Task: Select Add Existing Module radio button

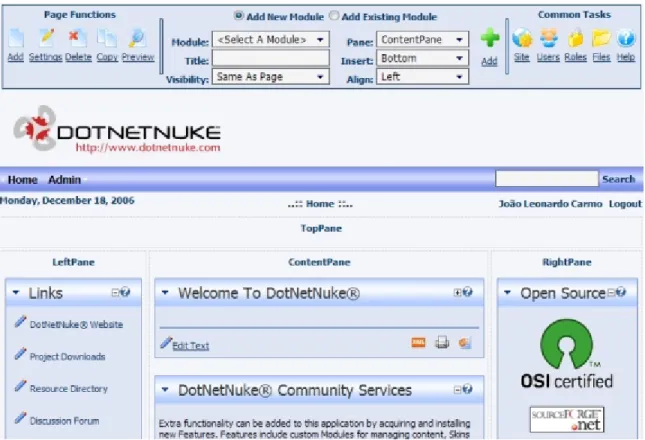Action: click(x=334, y=16)
